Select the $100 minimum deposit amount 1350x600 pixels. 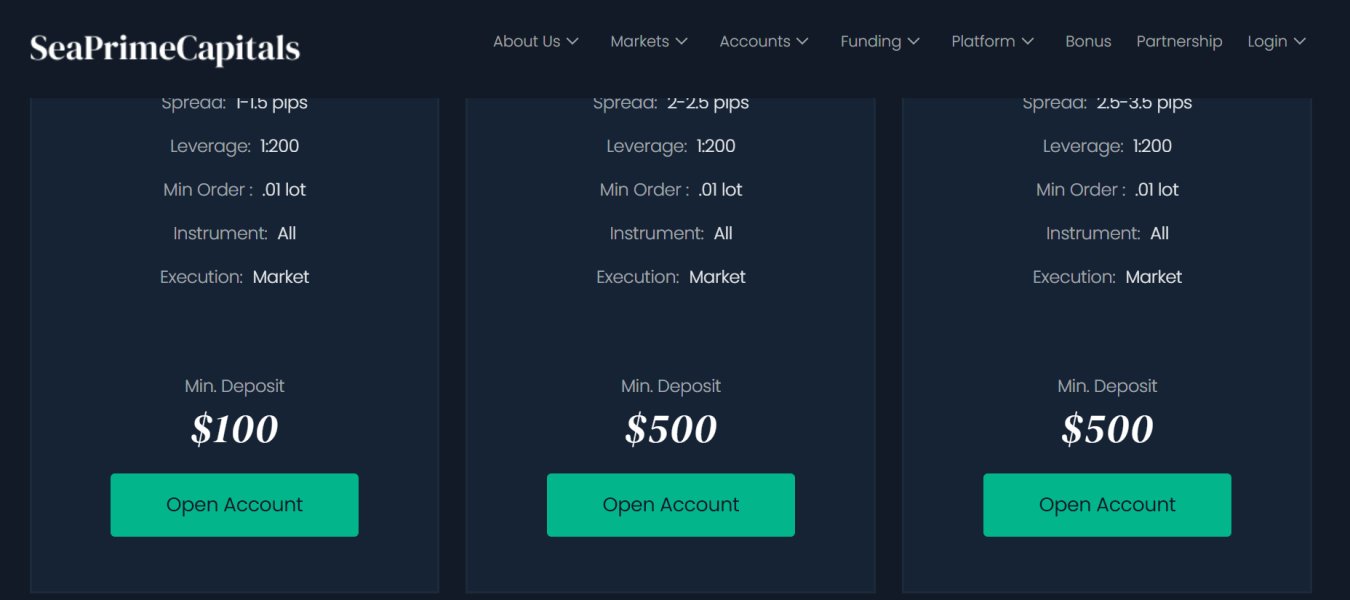point(234,429)
